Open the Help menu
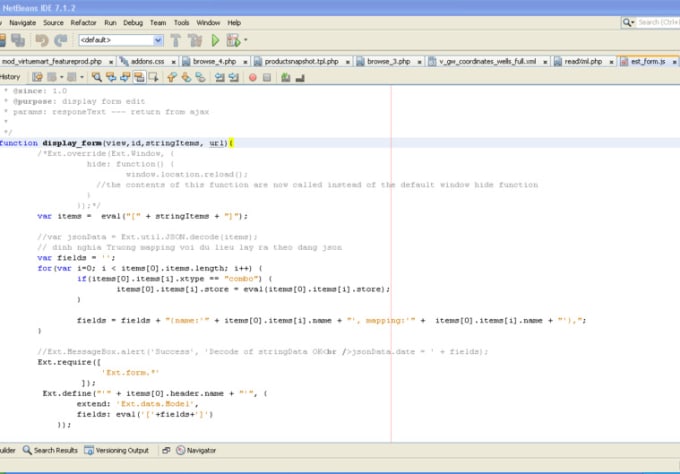 pyautogui.click(x=234, y=23)
